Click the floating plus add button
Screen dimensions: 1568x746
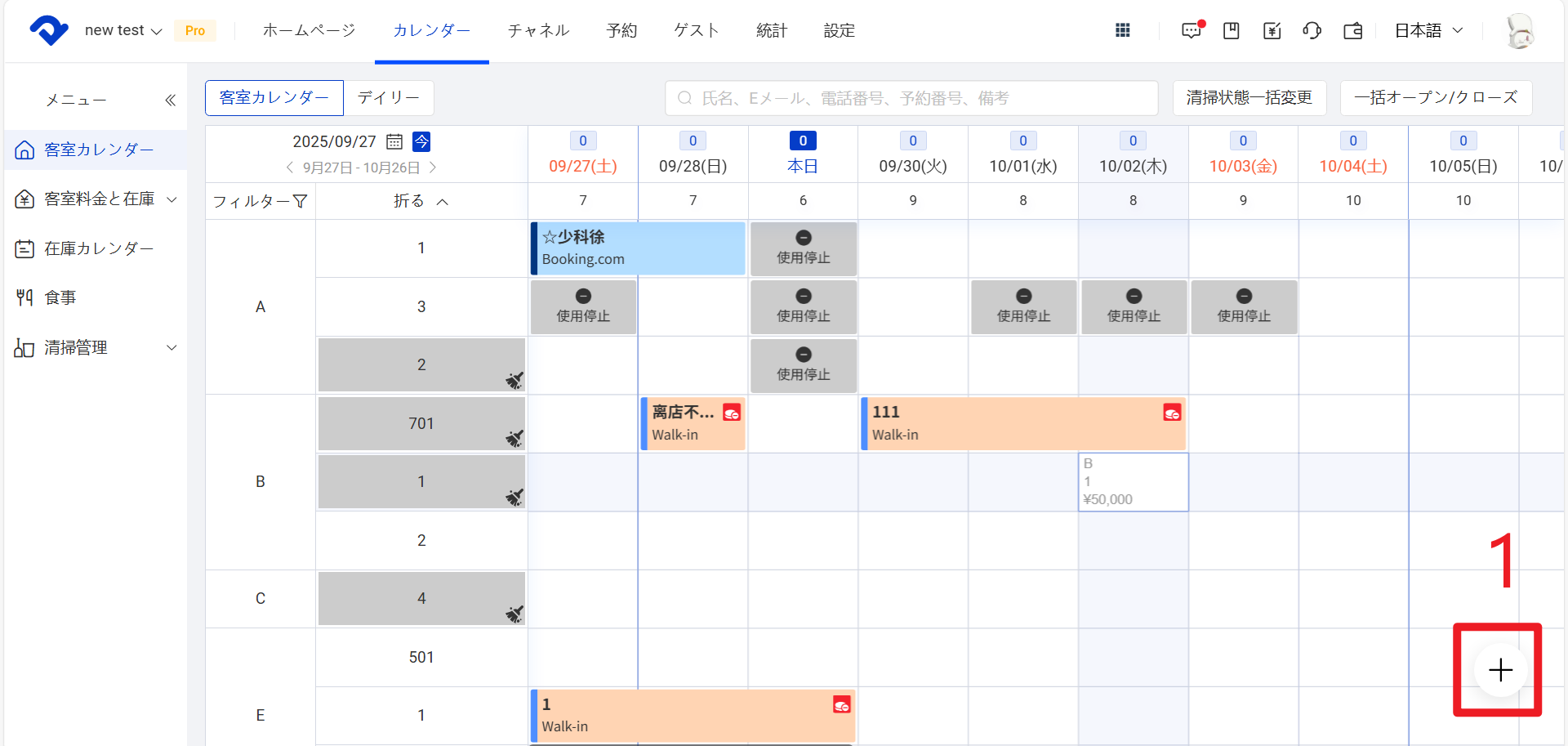tap(1500, 670)
